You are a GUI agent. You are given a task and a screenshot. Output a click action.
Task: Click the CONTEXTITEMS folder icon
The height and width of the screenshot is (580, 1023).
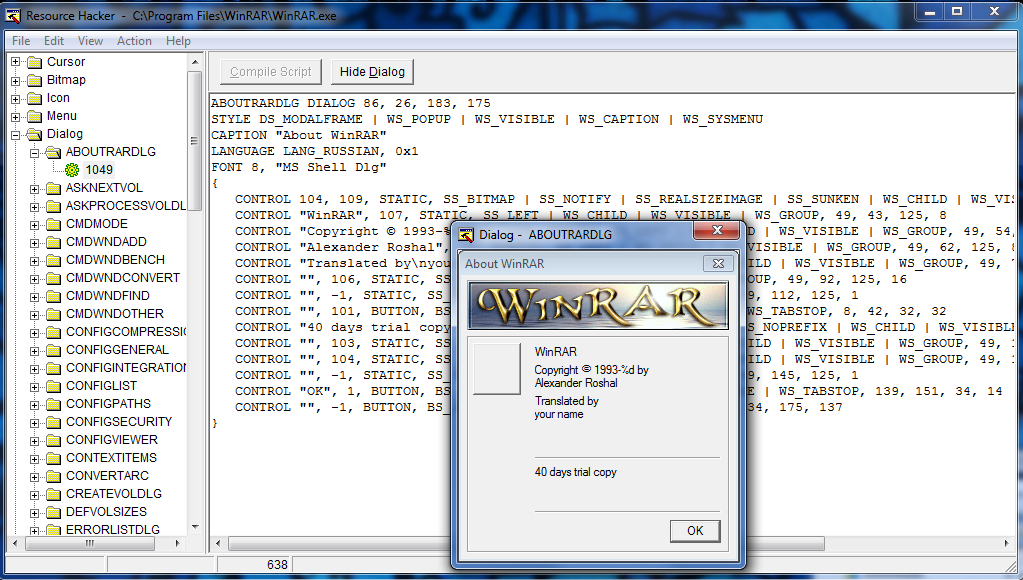pyautogui.click(x=53, y=458)
